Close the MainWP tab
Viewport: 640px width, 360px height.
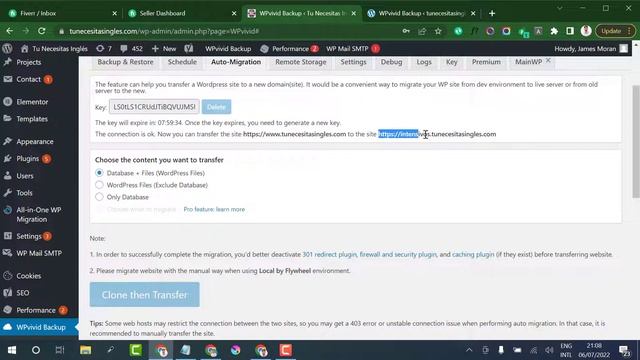pos(548,60)
